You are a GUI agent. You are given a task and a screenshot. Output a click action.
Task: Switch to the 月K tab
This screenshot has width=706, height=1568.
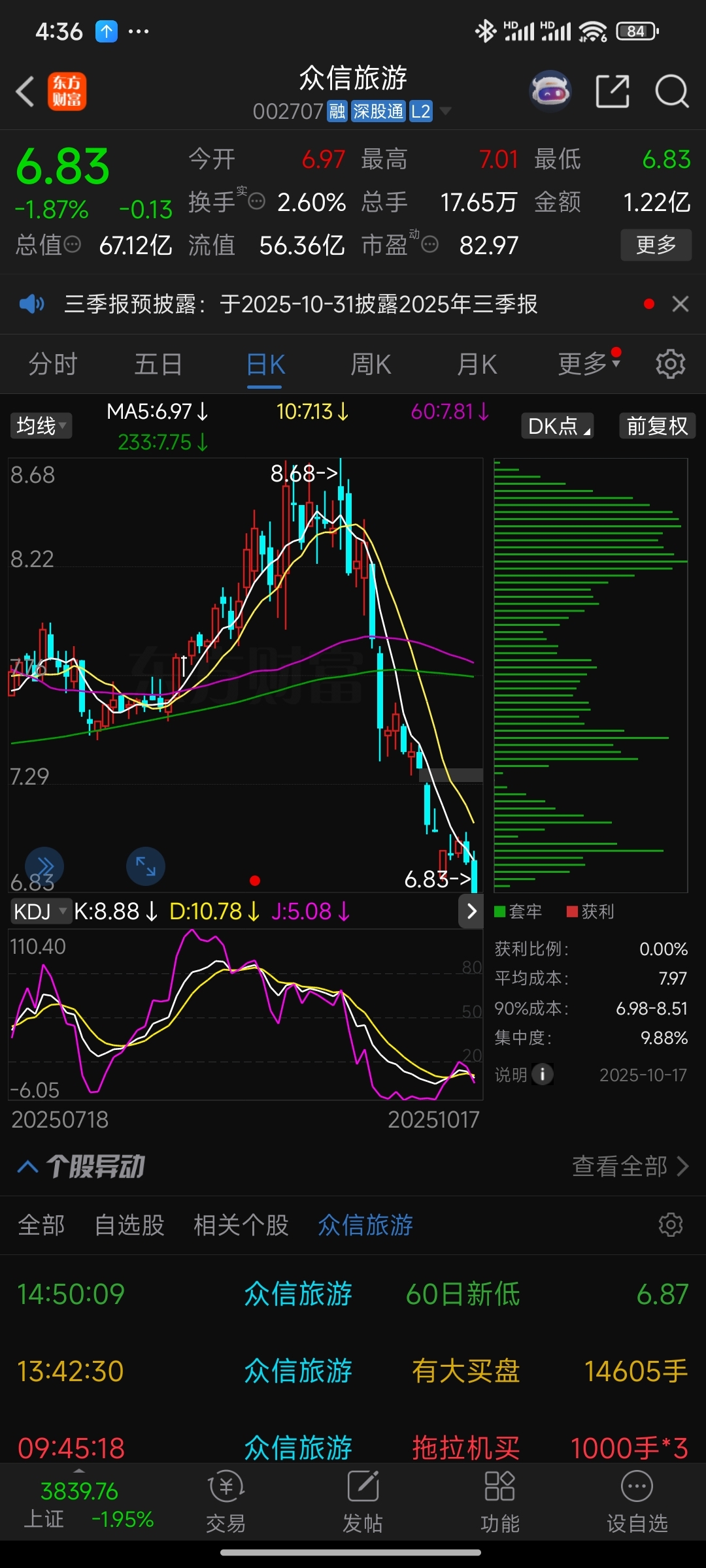(x=477, y=364)
